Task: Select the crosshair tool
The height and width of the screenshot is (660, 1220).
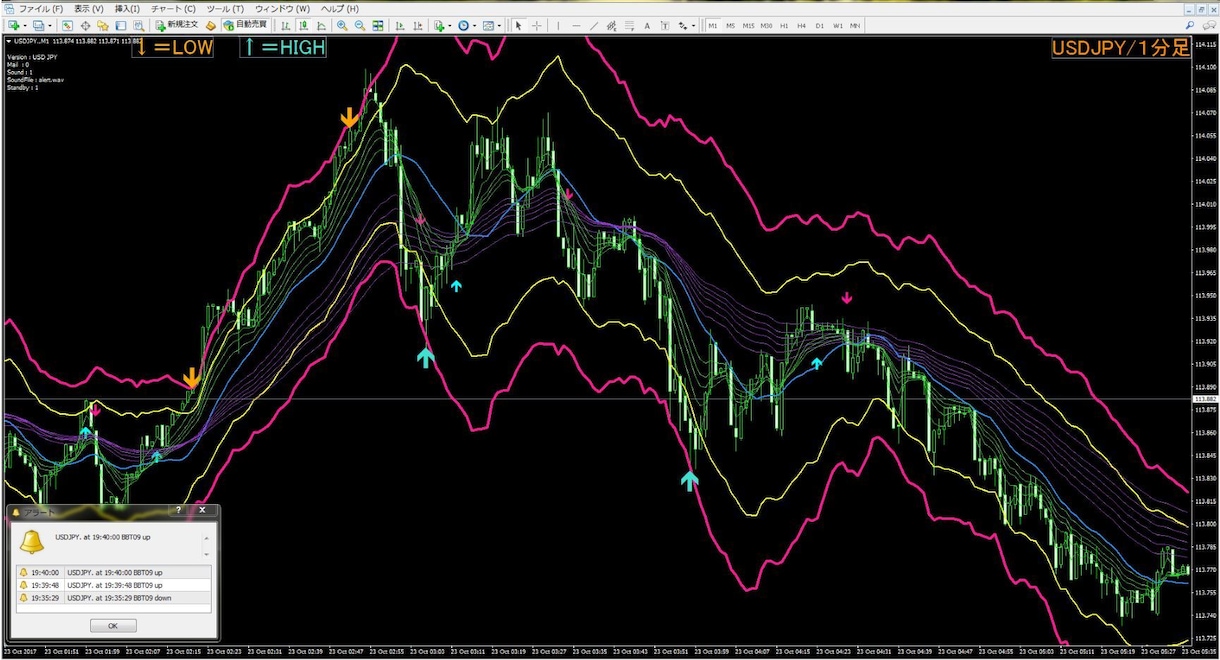Action: point(537,25)
